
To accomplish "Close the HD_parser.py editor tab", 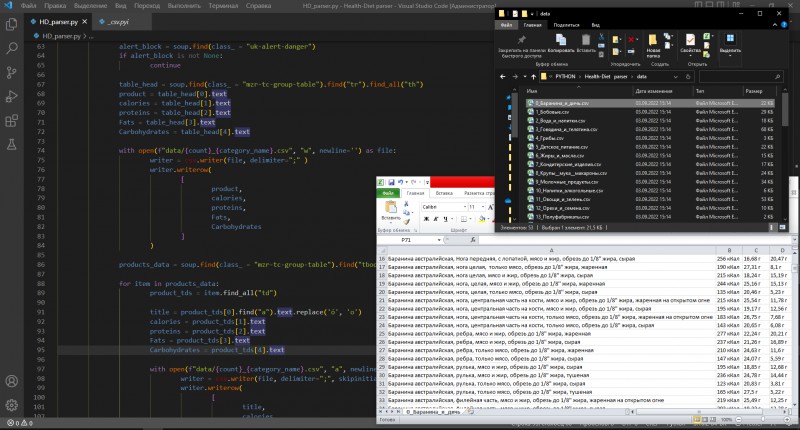I will 85,22.
